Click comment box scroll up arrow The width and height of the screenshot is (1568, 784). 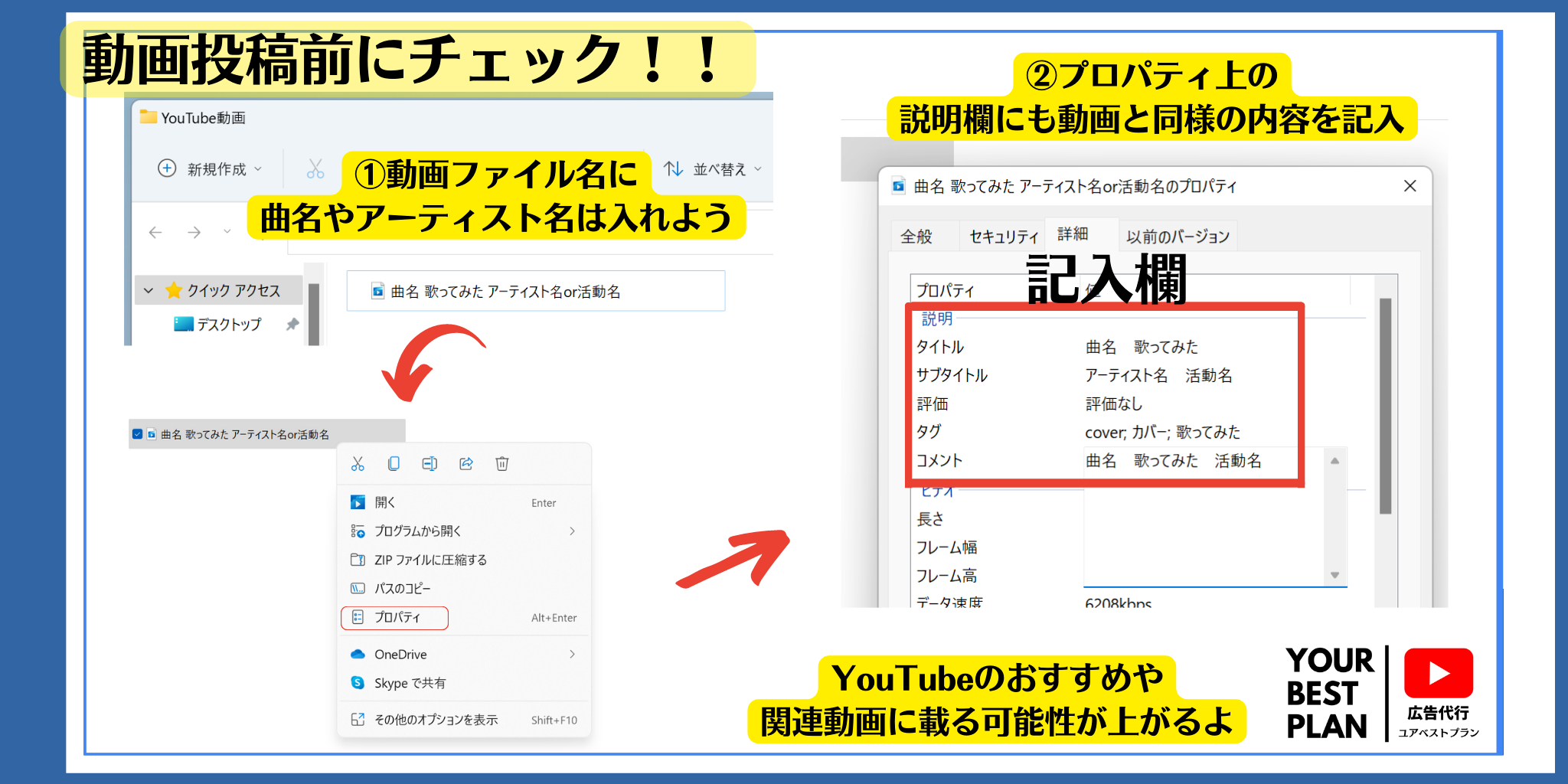coord(1334,460)
